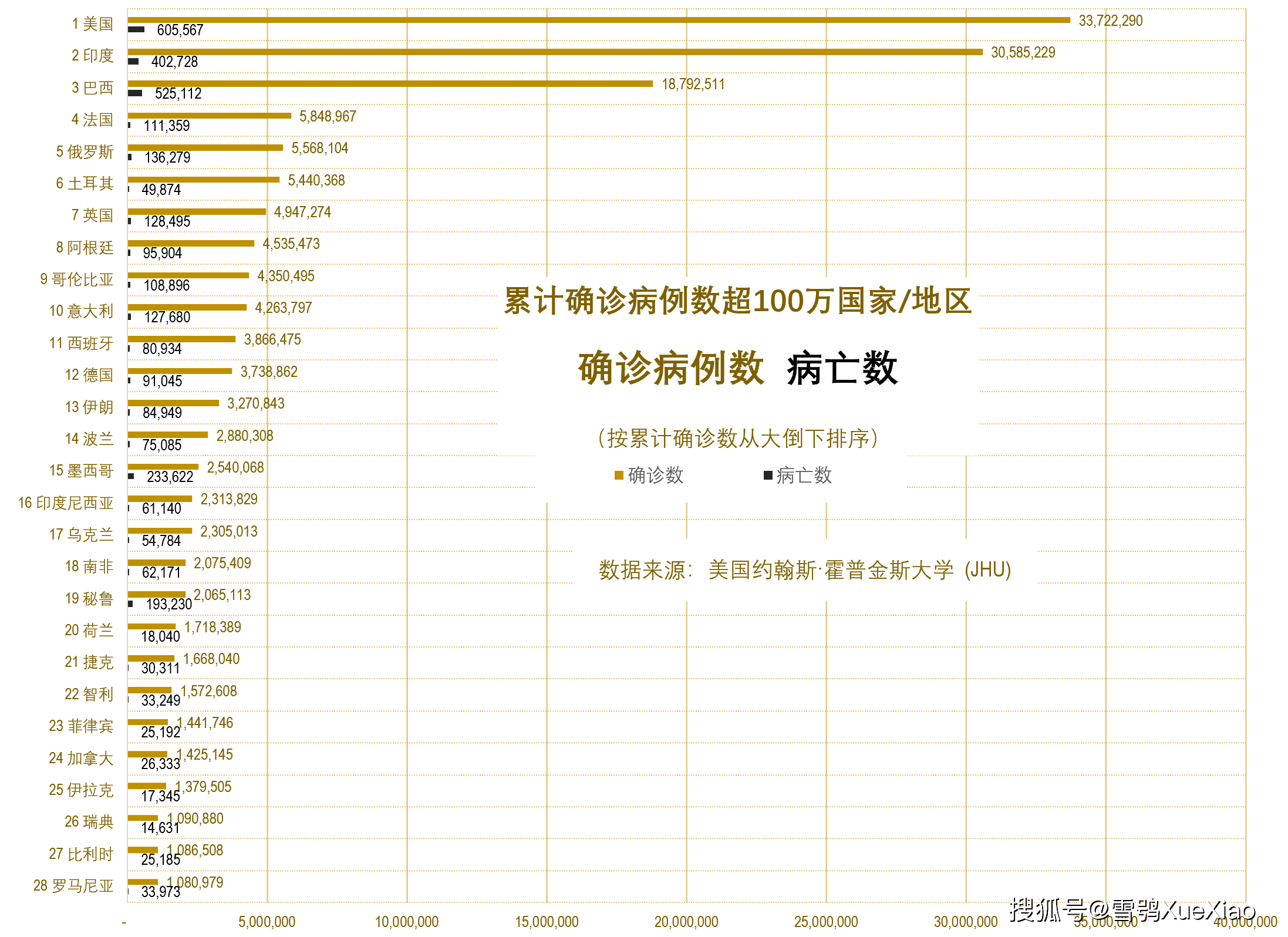This screenshot has height=937, width=1288.
Task: Select the 美国 confirmed cases bar
Action: click(x=599, y=20)
